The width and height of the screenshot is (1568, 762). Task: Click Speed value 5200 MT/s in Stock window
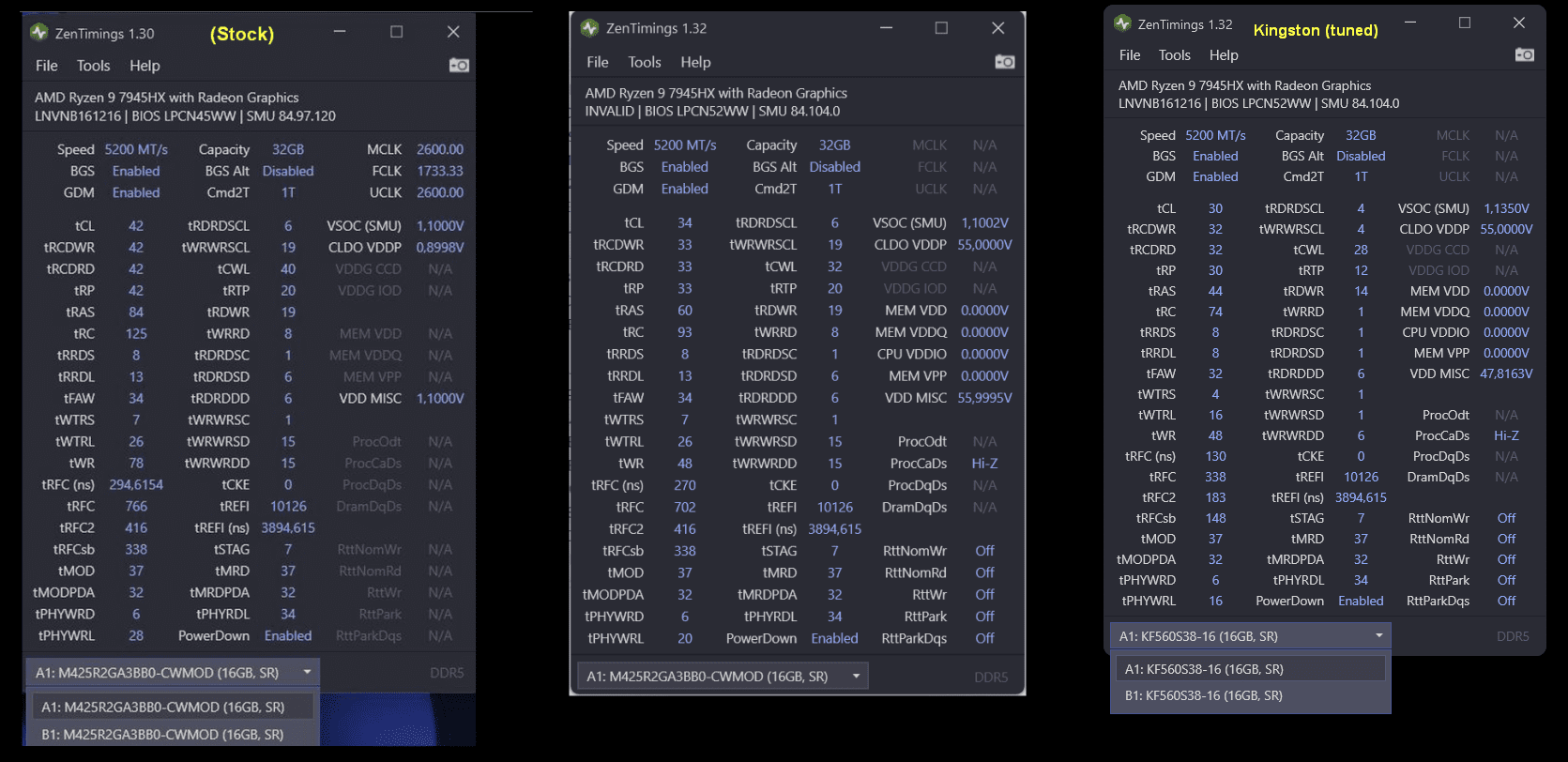[136, 149]
